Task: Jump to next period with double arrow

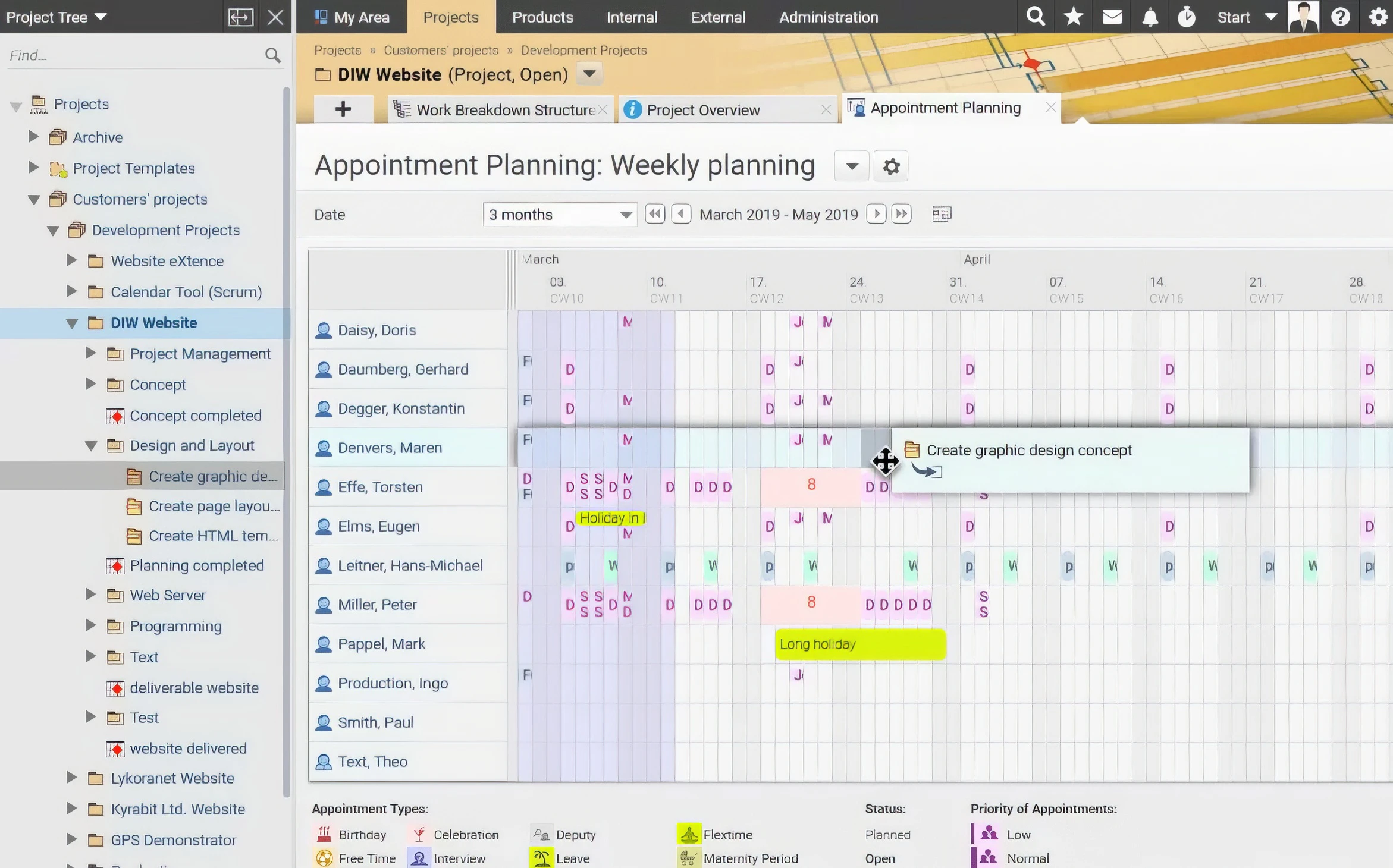Action: click(x=902, y=214)
